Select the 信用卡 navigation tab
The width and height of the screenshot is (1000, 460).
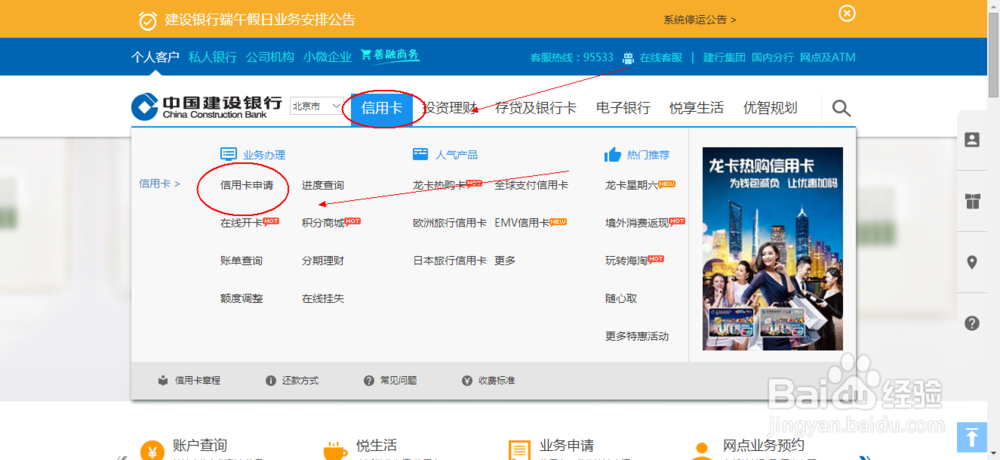[381, 108]
